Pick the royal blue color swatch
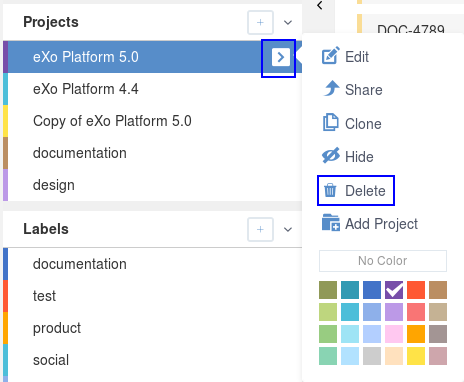This screenshot has height=382, width=464. click(x=372, y=290)
